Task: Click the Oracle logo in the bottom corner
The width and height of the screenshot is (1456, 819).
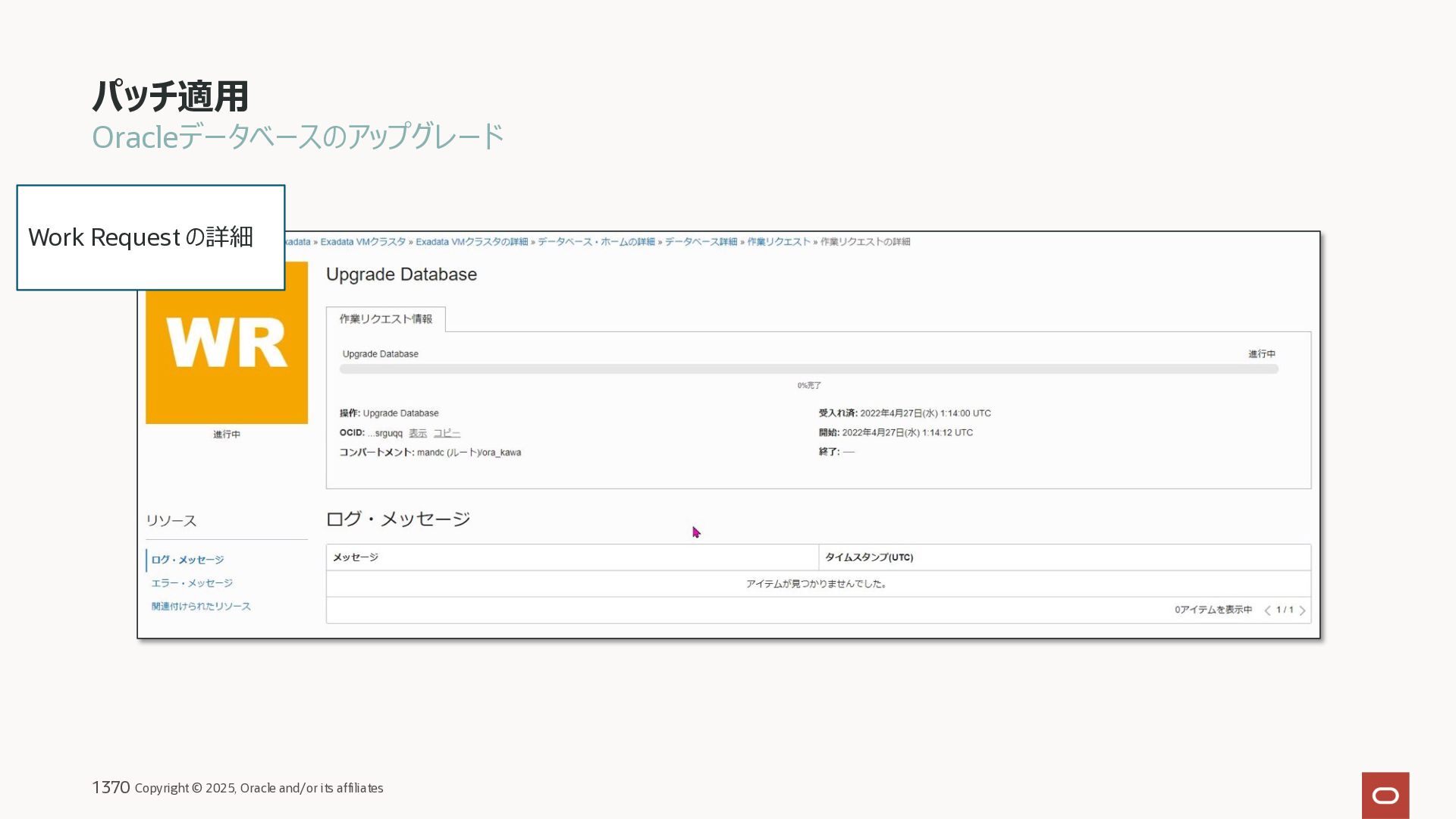Action: (1385, 795)
